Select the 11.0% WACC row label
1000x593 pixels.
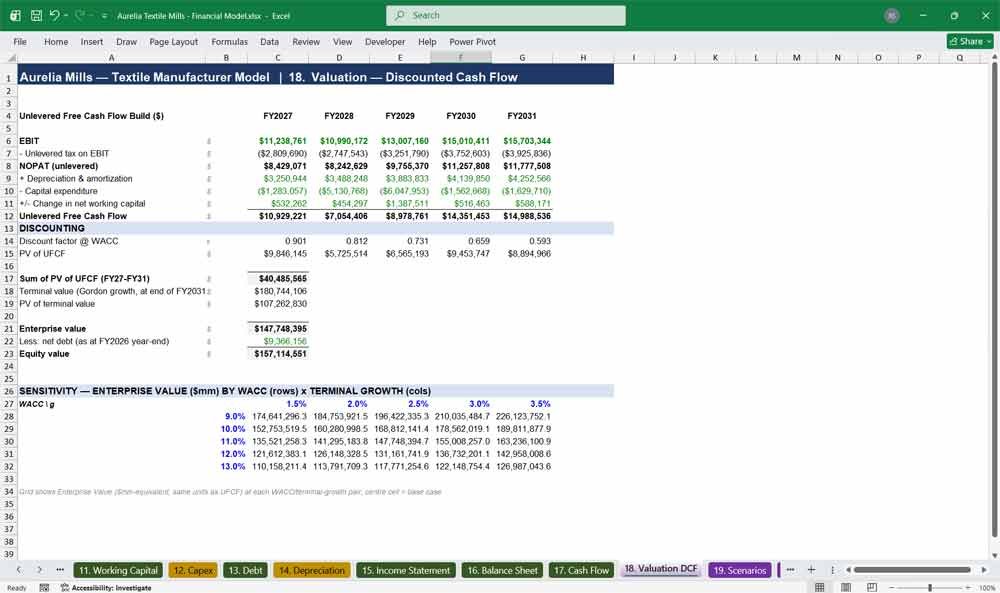click(226, 441)
